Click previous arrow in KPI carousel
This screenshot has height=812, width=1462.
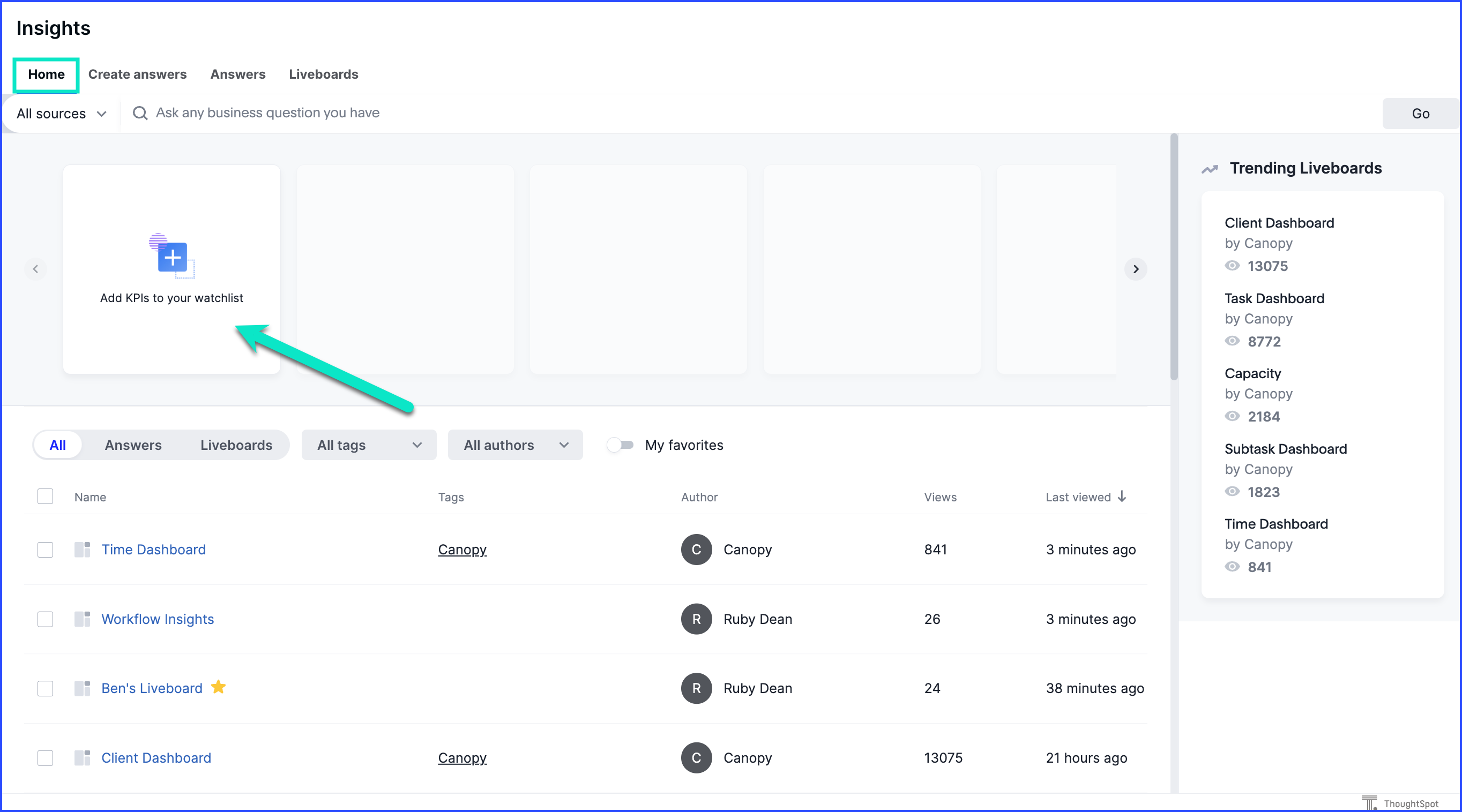(x=36, y=269)
